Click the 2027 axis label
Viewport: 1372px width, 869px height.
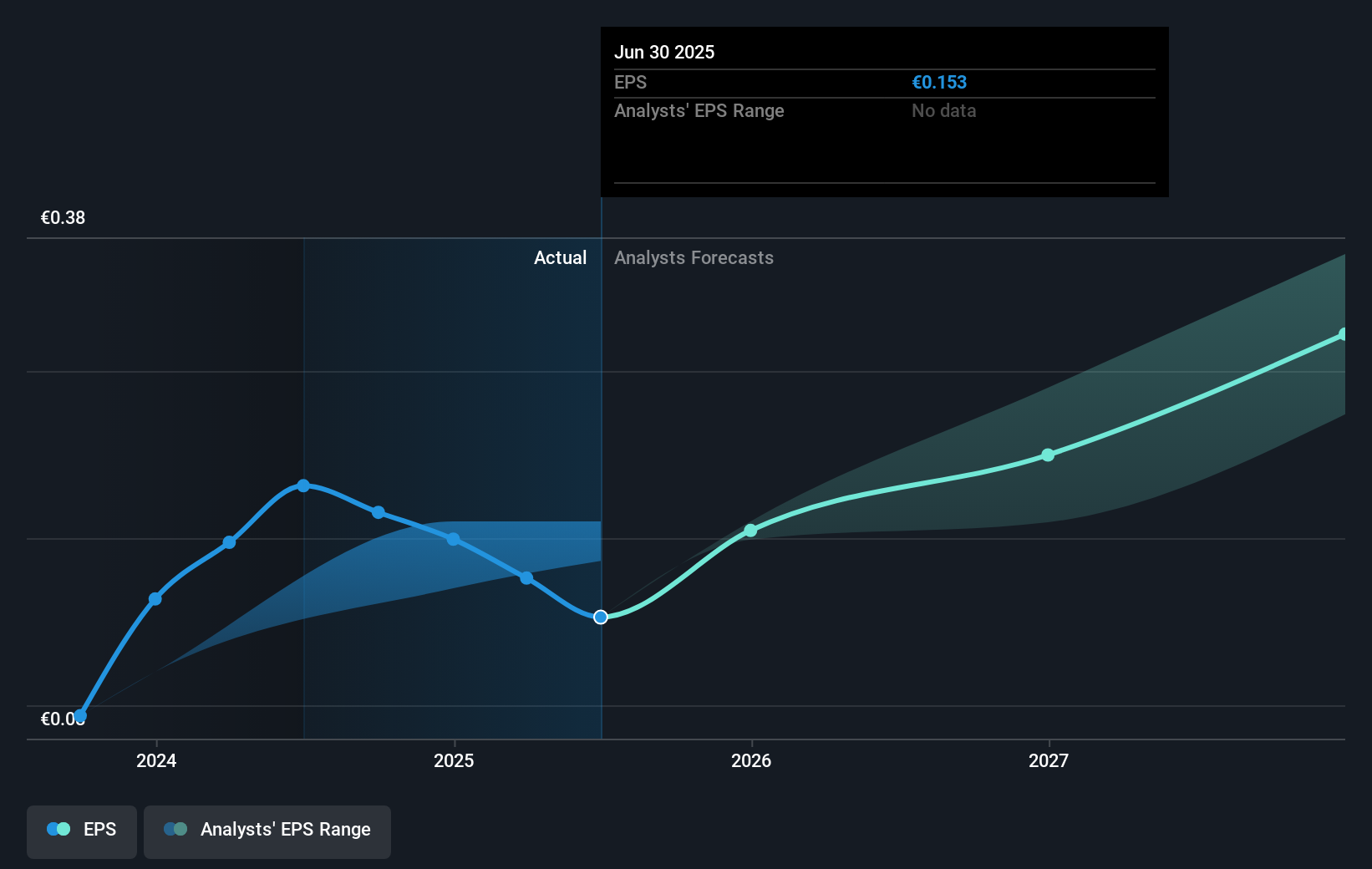(1049, 760)
